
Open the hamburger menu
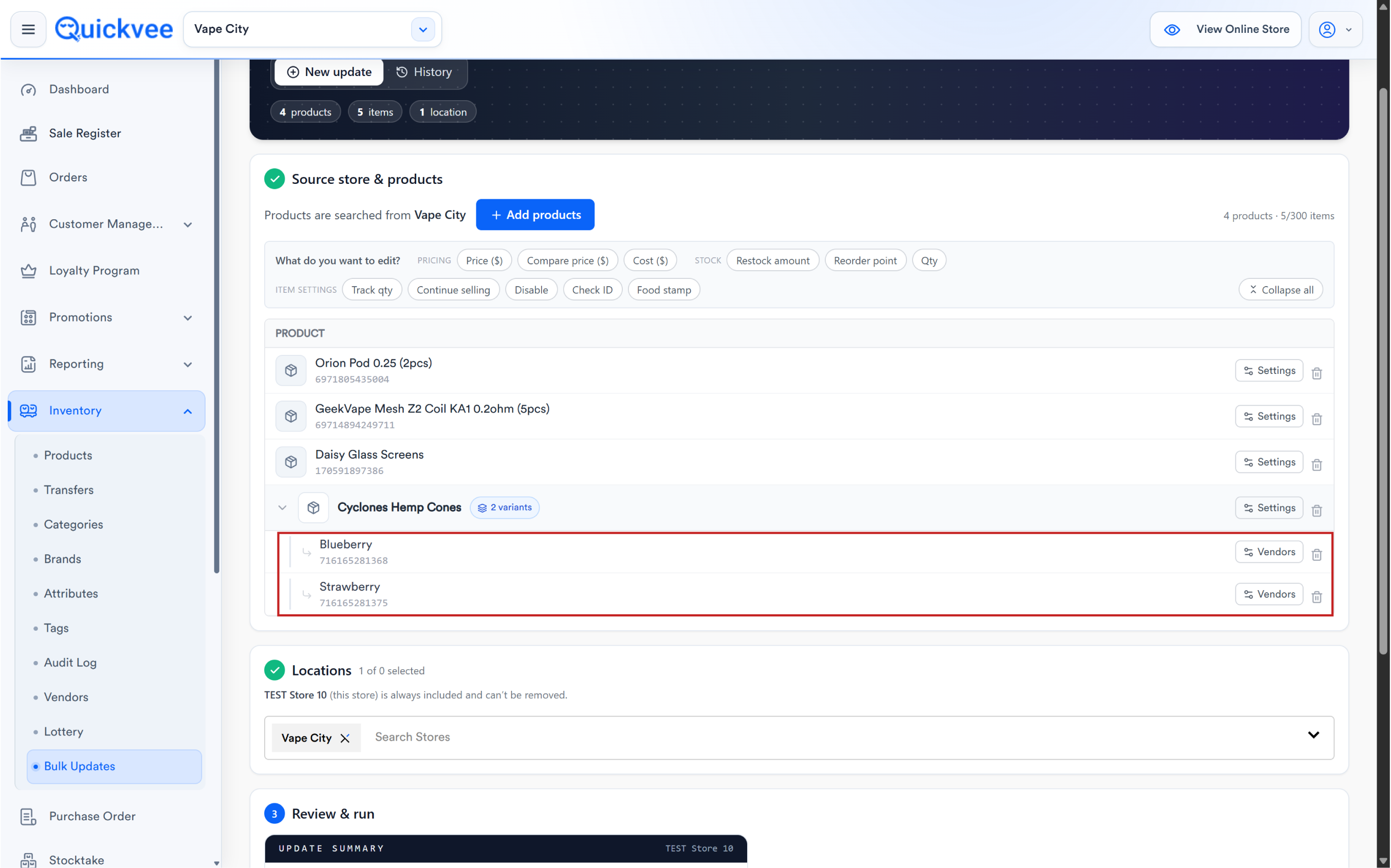click(x=28, y=29)
